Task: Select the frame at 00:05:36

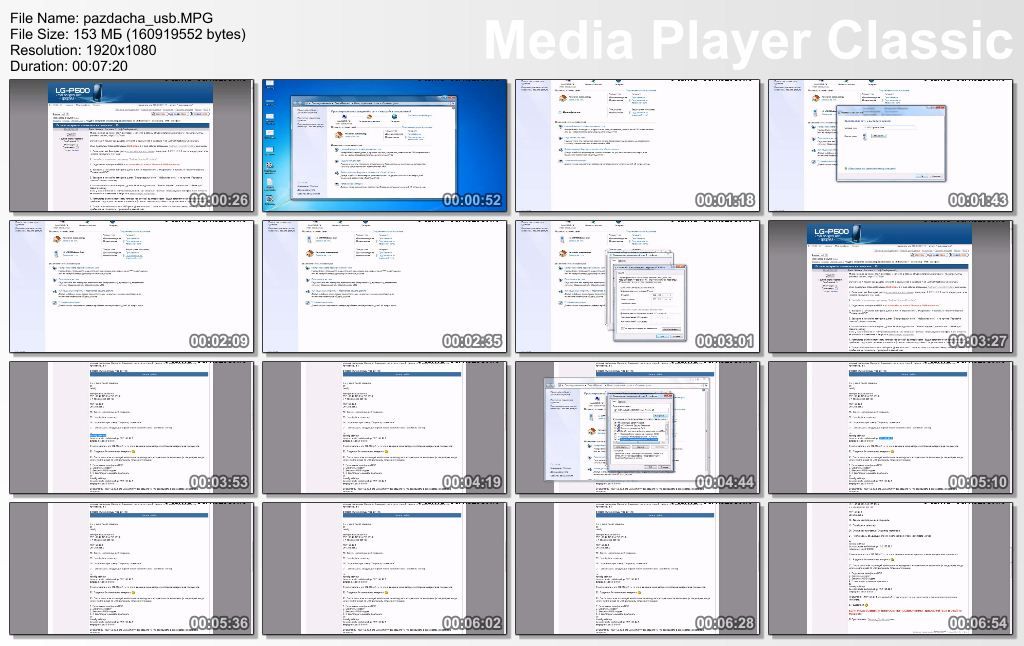Action: point(132,569)
